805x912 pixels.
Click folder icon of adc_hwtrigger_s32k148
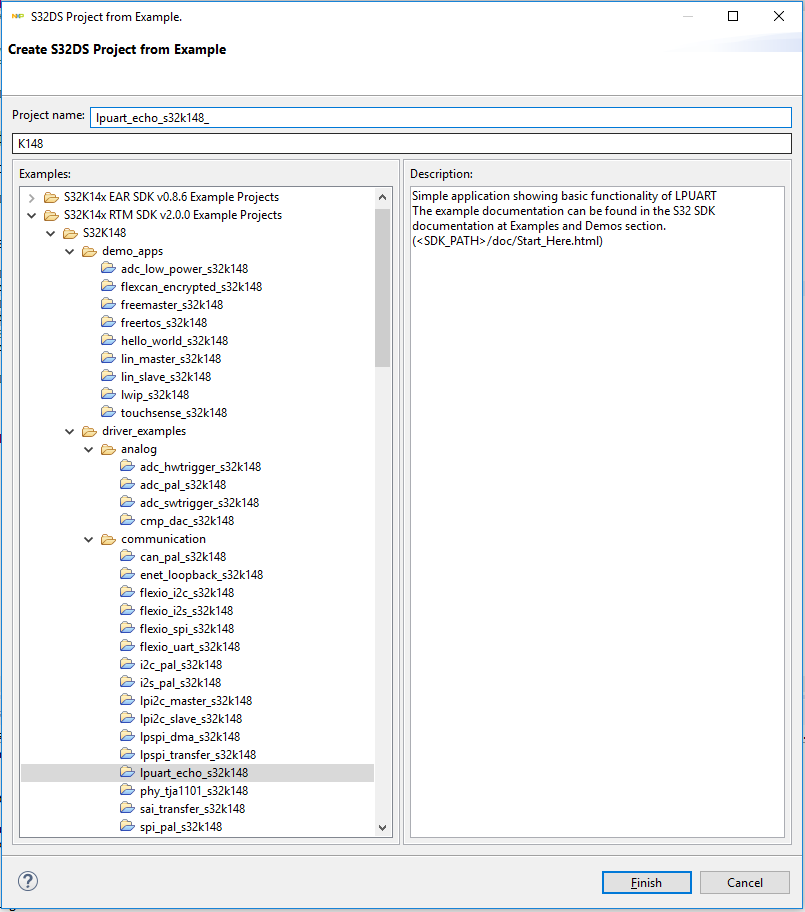point(127,466)
